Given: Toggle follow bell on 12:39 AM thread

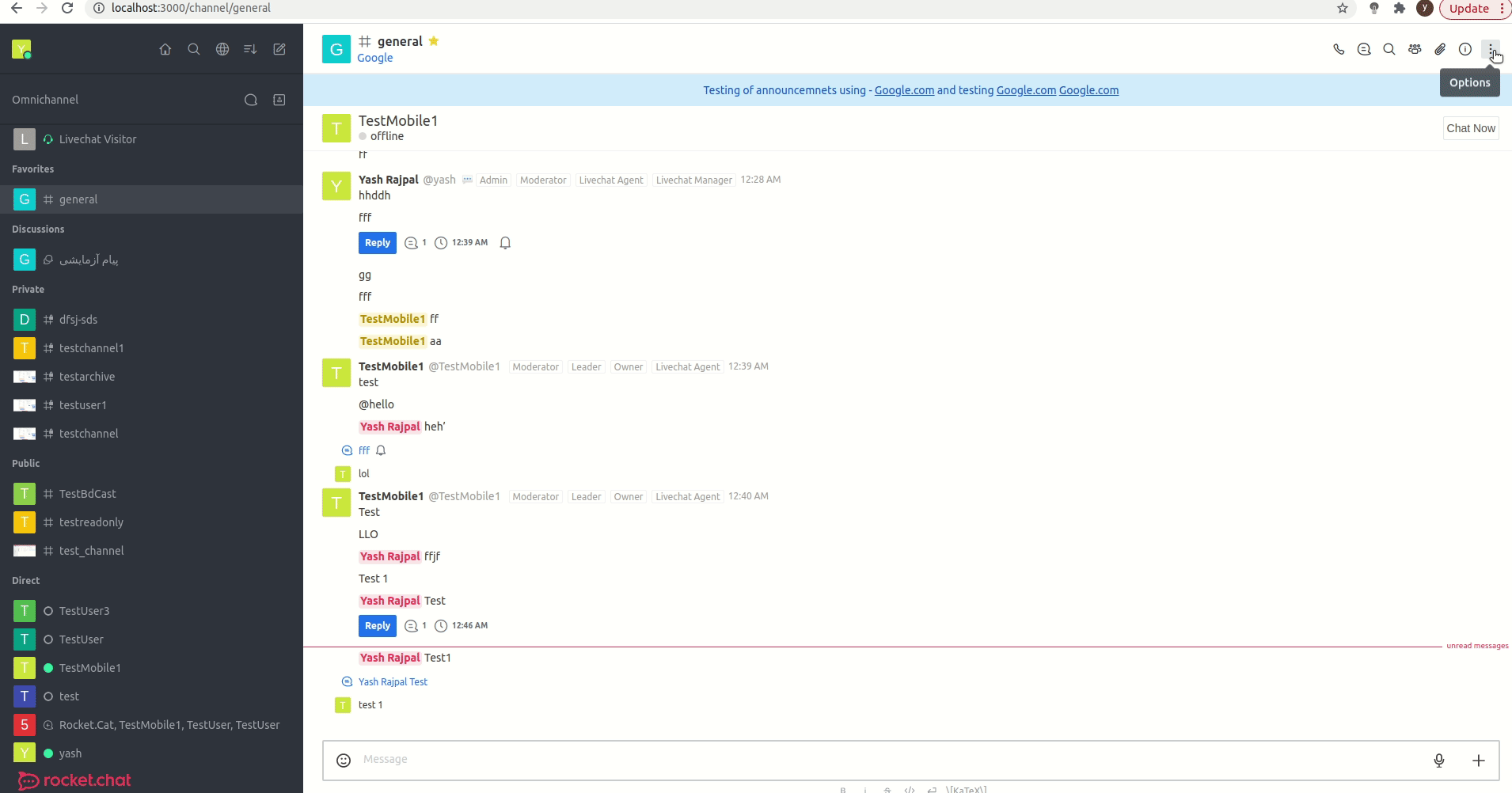Looking at the screenshot, I should [x=505, y=243].
